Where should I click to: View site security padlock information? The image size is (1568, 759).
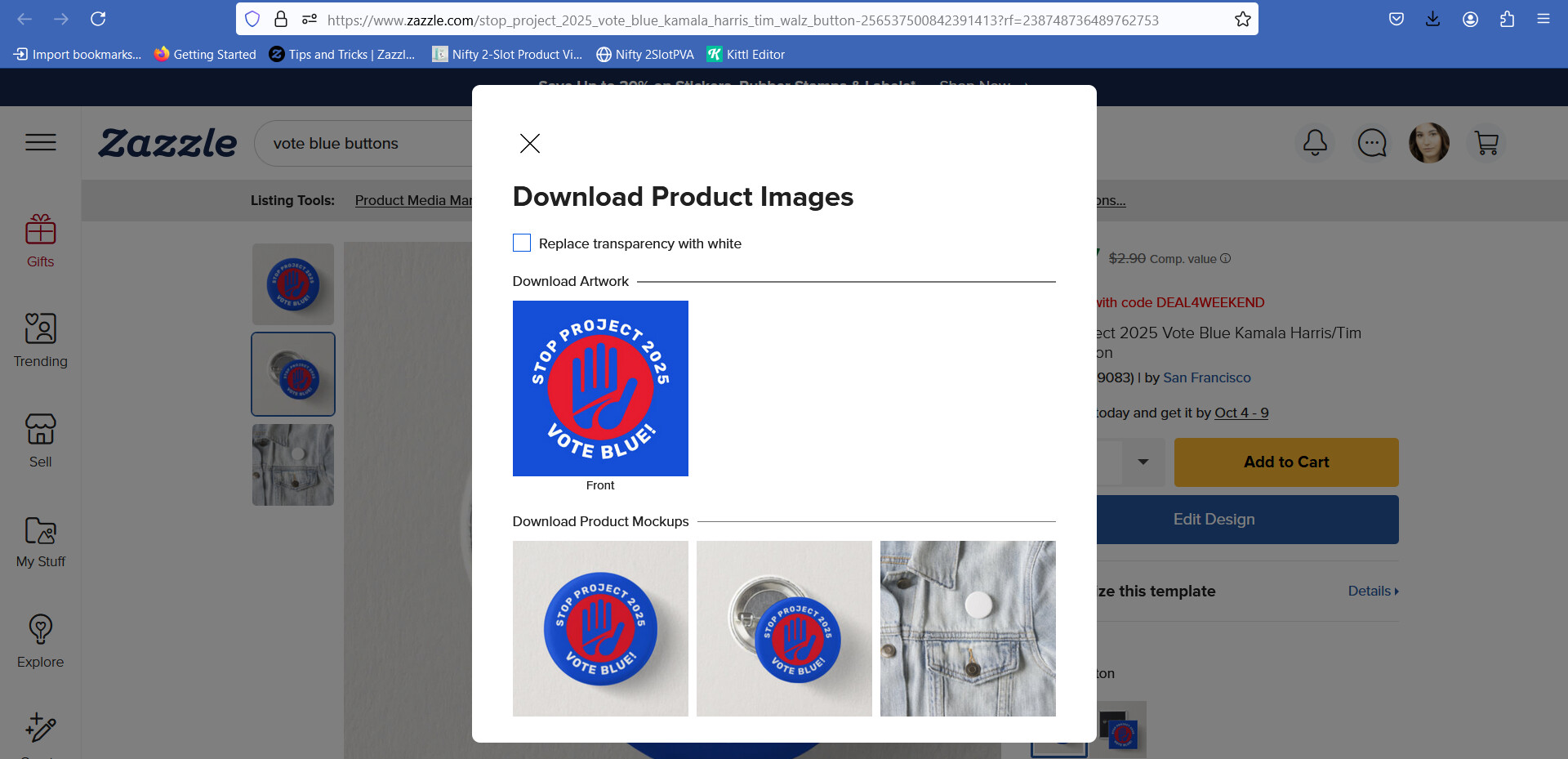(281, 19)
